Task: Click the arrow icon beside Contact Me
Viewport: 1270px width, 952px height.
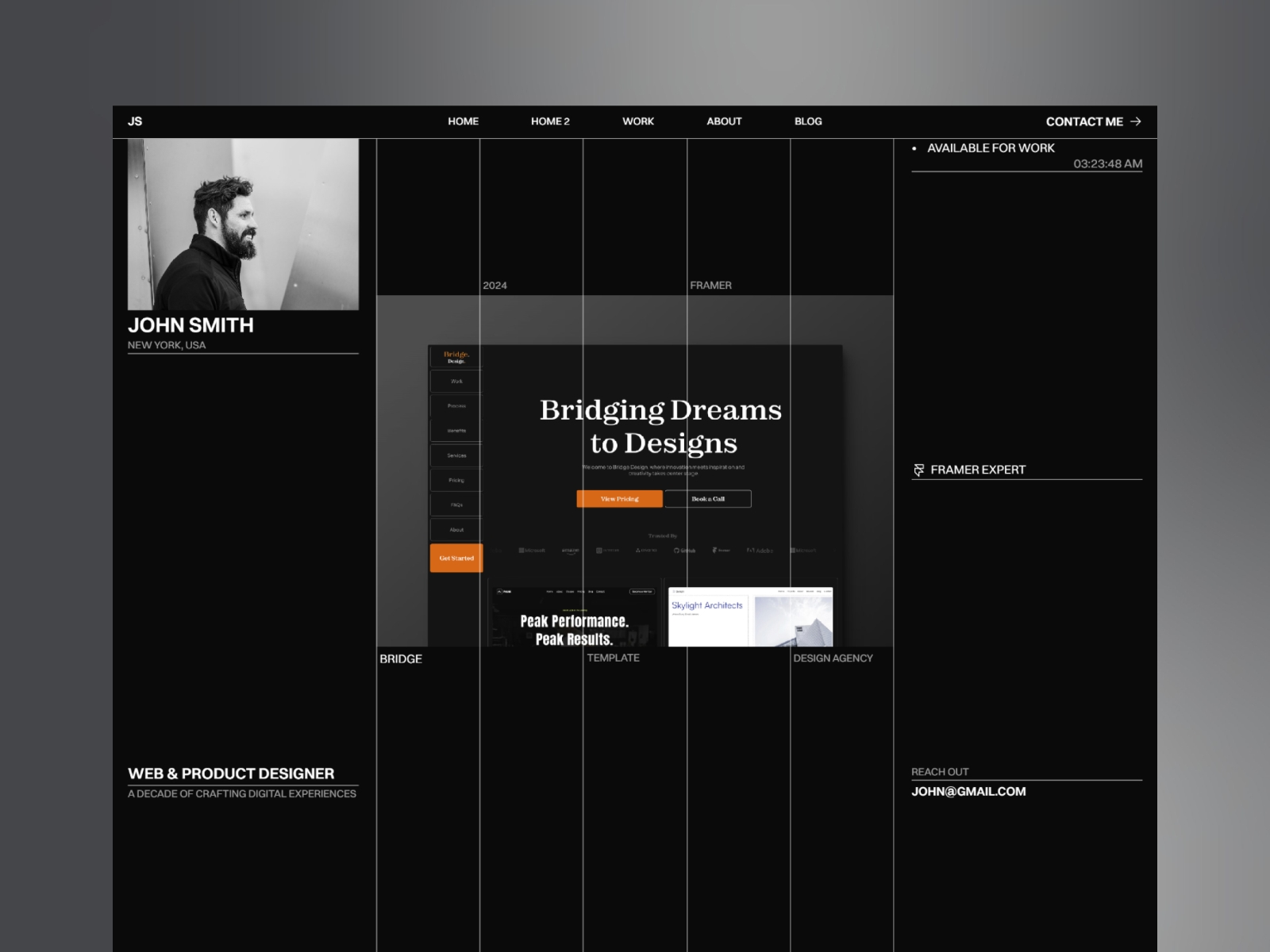Action: tap(1136, 121)
